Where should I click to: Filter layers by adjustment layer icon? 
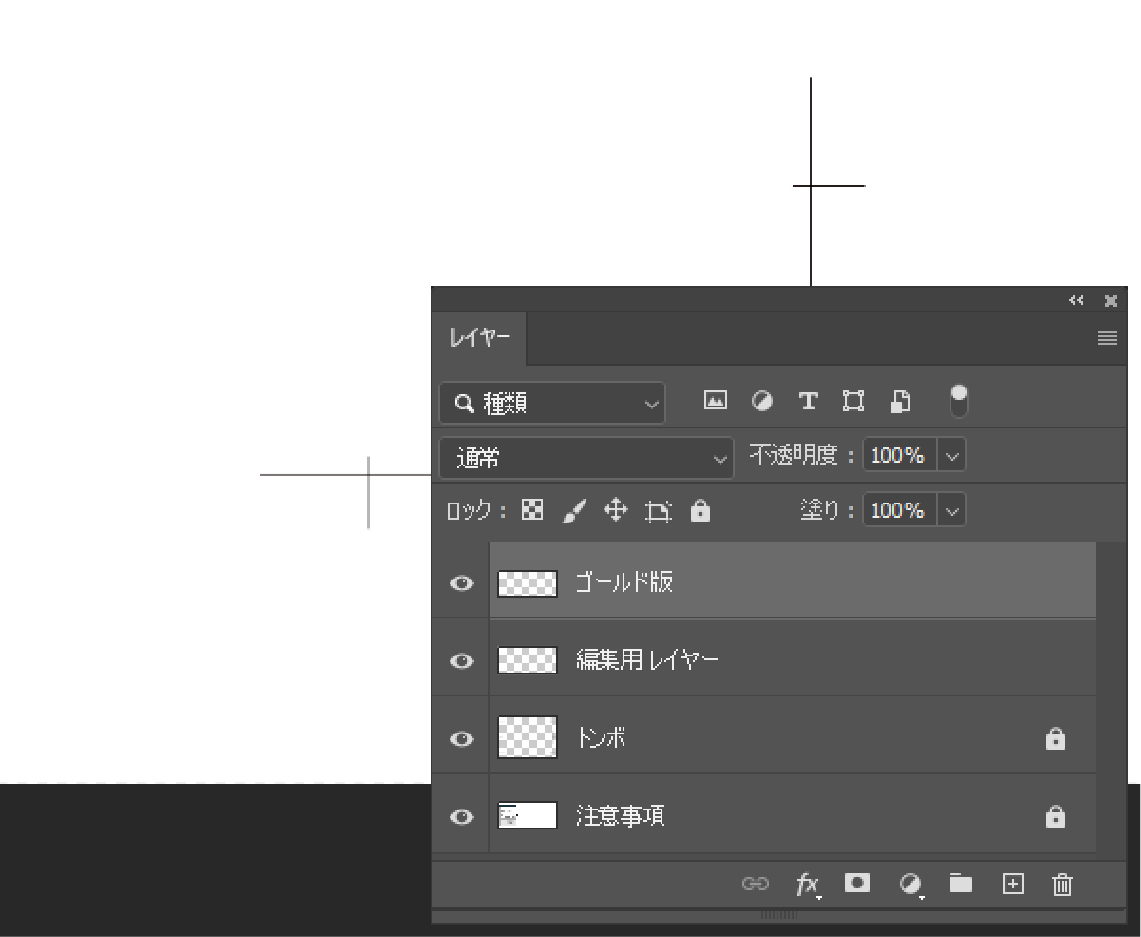(762, 401)
